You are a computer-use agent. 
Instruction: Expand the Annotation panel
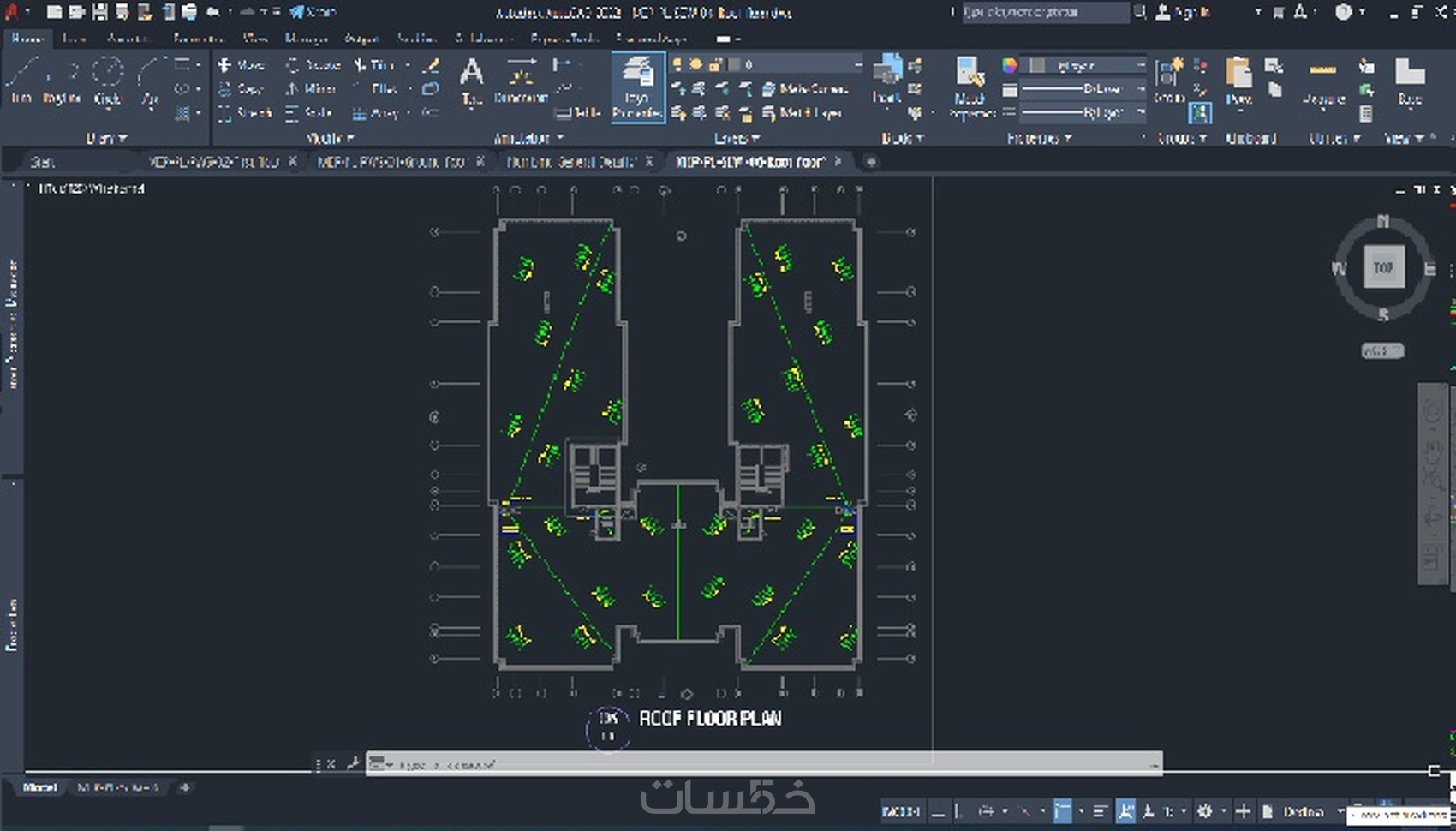pos(528,138)
